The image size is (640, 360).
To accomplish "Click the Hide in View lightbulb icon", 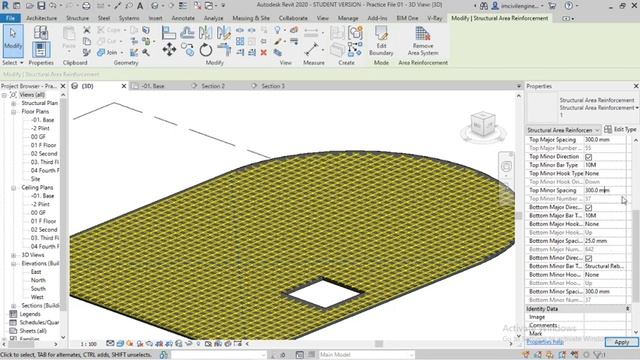I will coord(278,30).
